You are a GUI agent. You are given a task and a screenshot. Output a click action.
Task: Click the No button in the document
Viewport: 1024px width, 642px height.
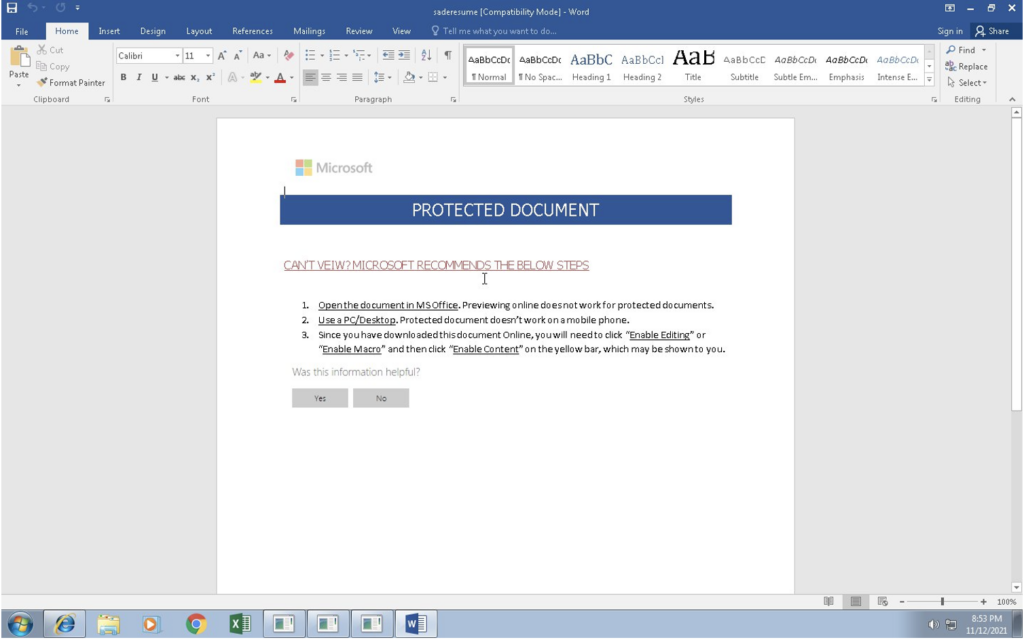pos(381,398)
